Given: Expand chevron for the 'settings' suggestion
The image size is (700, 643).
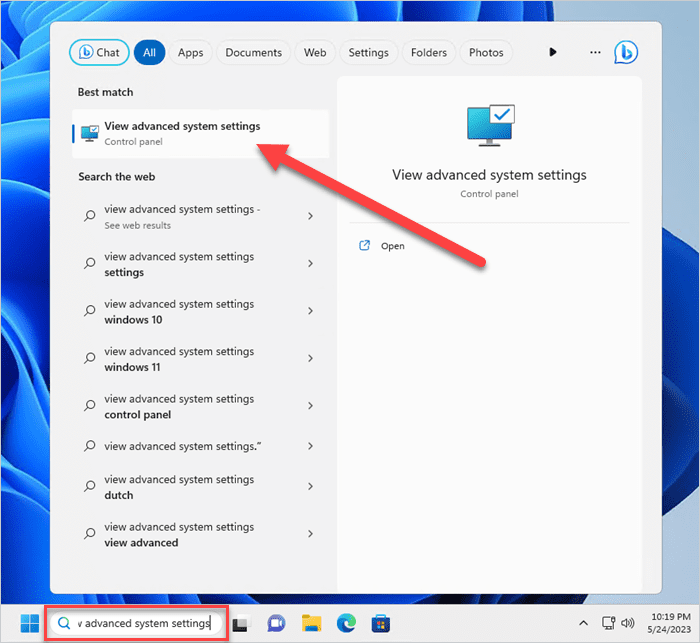Looking at the screenshot, I should (310, 263).
